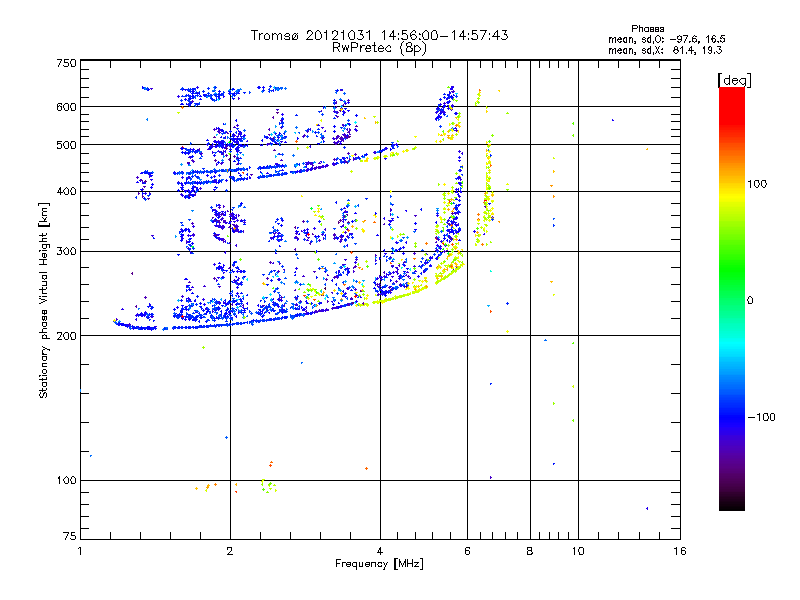Click x-axis tick label '4'
800x600 pixels.
tap(380, 551)
